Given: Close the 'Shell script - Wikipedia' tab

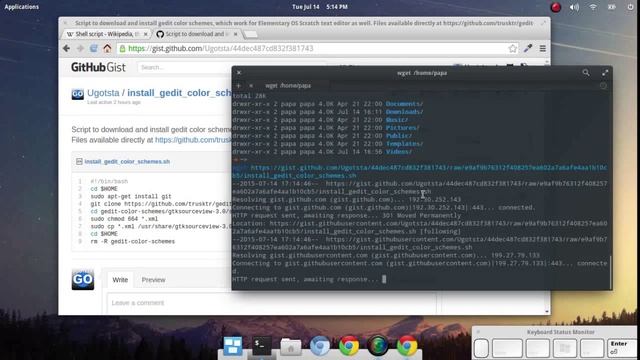Looking at the screenshot, I should coord(146,34).
